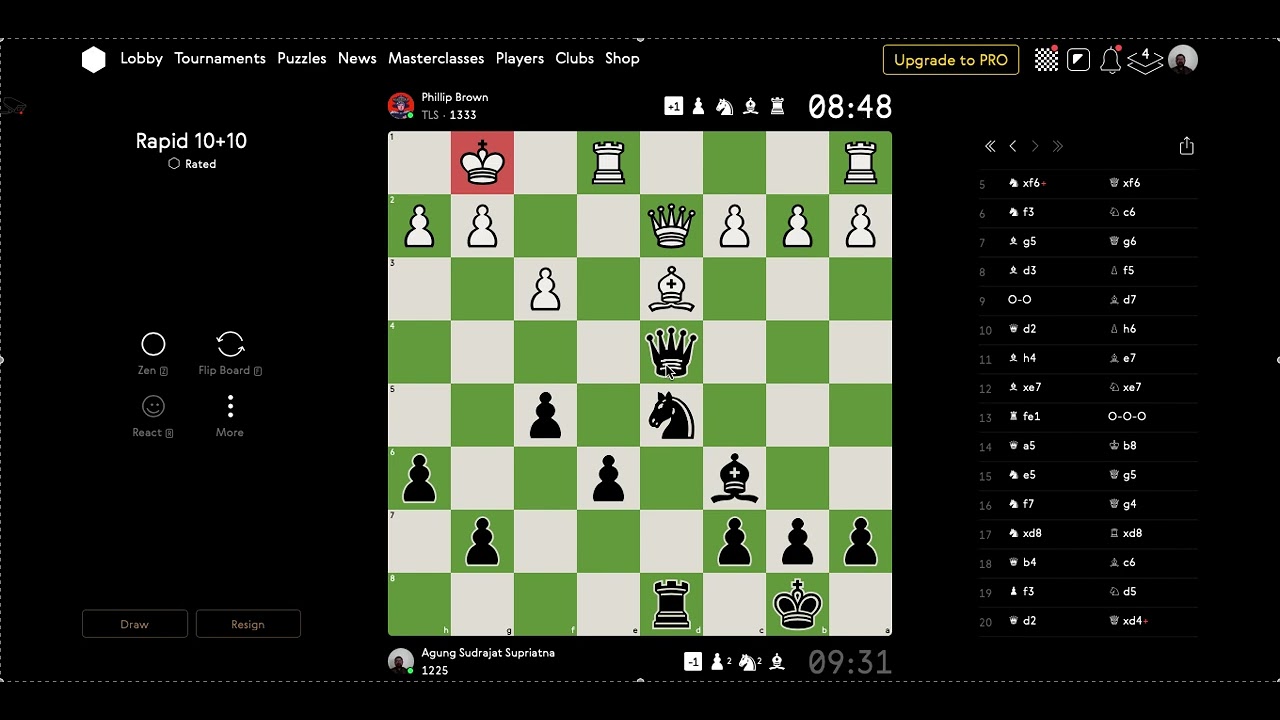The height and width of the screenshot is (720, 1280).
Task: Click the Rapid 10+10 game title
Action: [x=191, y=141]
